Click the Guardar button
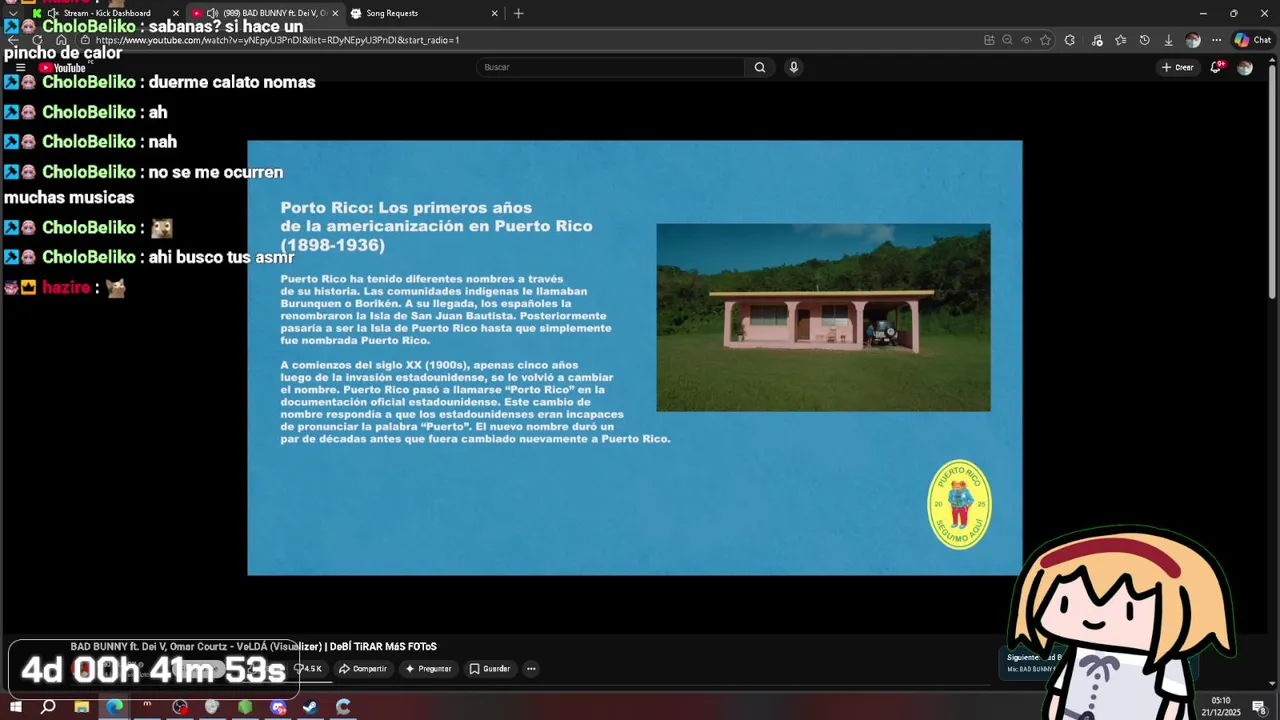The height and width of the screenshot is (720, 1280). click(490, 669)
